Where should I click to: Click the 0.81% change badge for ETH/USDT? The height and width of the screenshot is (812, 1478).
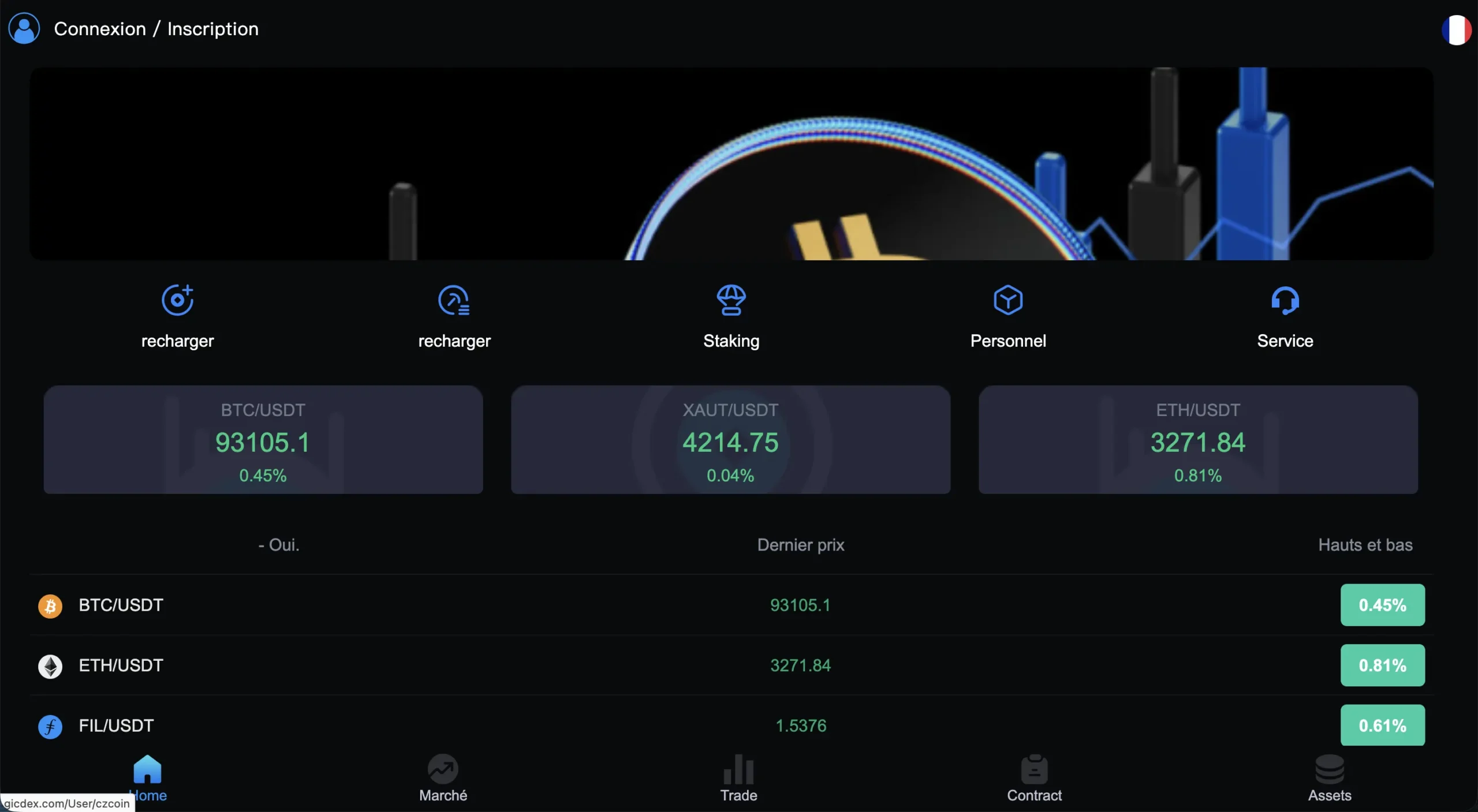(x=1382, y=665)
